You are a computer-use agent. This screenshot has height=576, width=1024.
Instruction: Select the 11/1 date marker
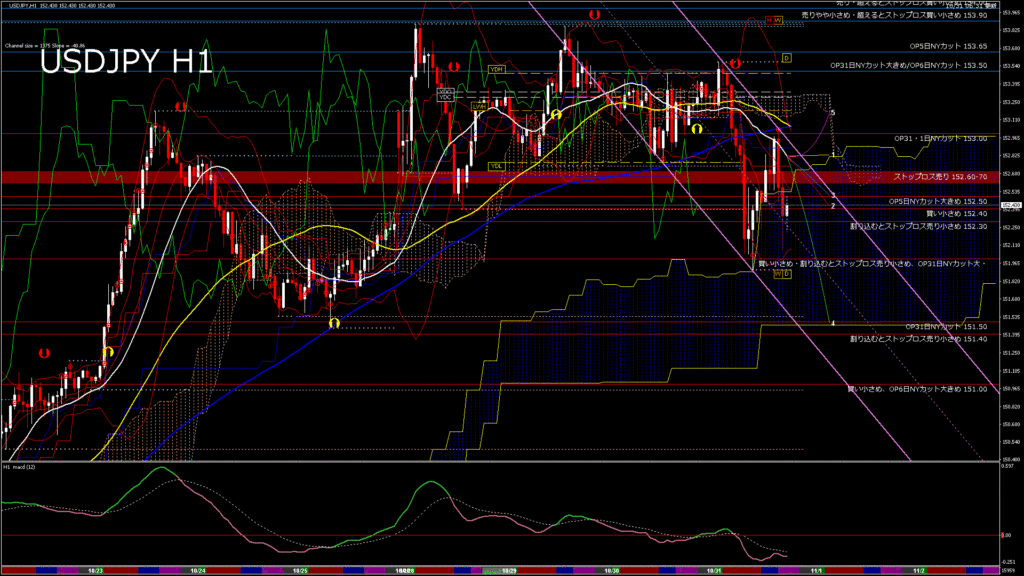coord(816,571)
